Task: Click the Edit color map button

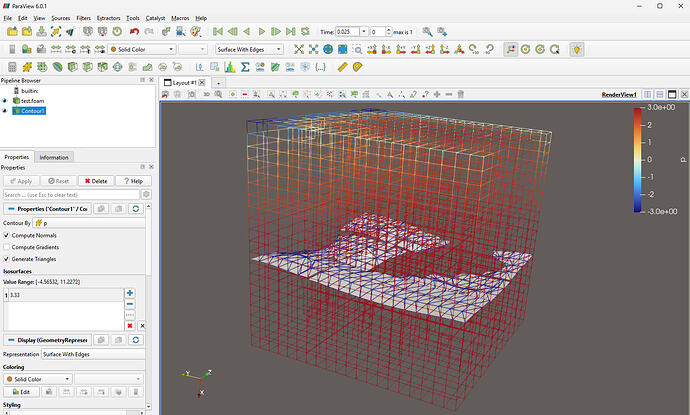Action: tap(21, 392)
